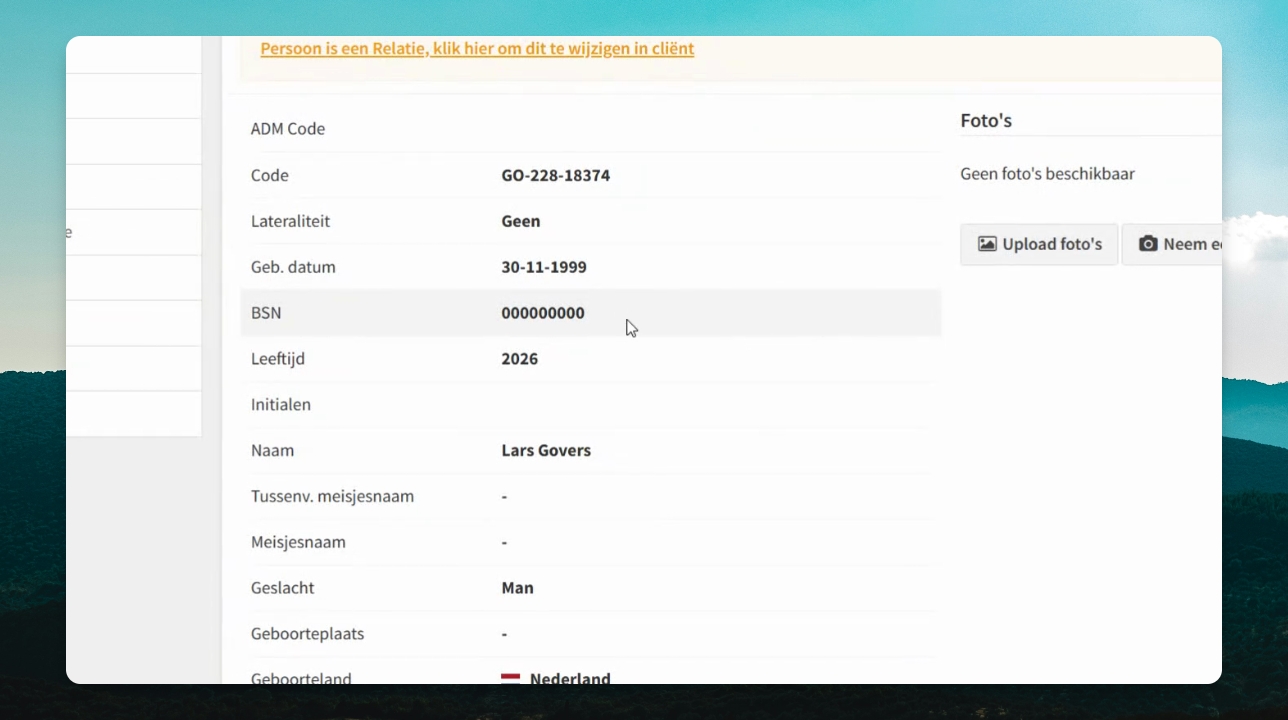
Task: Click the Netherlands flag icon
Action: (510, 679)
